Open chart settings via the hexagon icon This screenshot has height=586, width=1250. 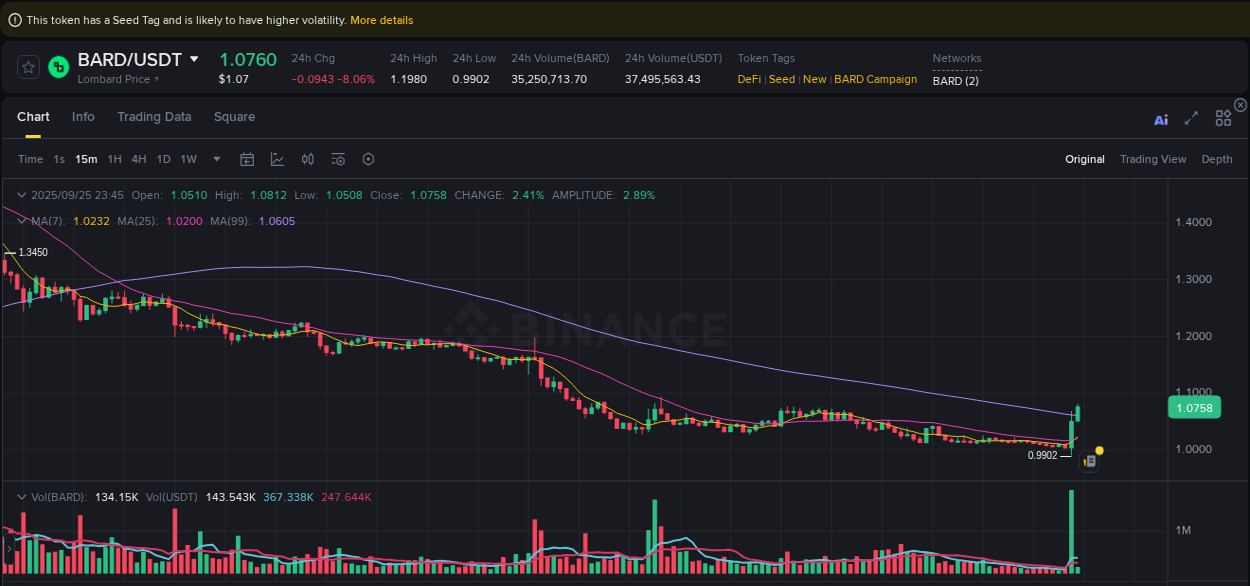coord(367,159)
